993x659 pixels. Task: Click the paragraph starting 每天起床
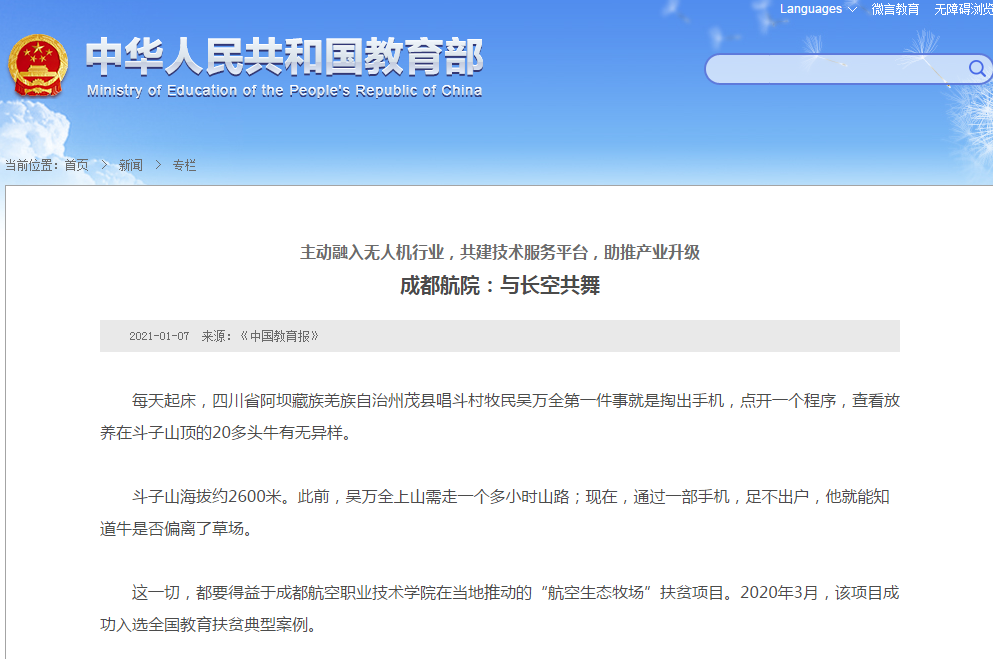pos(500,417)
